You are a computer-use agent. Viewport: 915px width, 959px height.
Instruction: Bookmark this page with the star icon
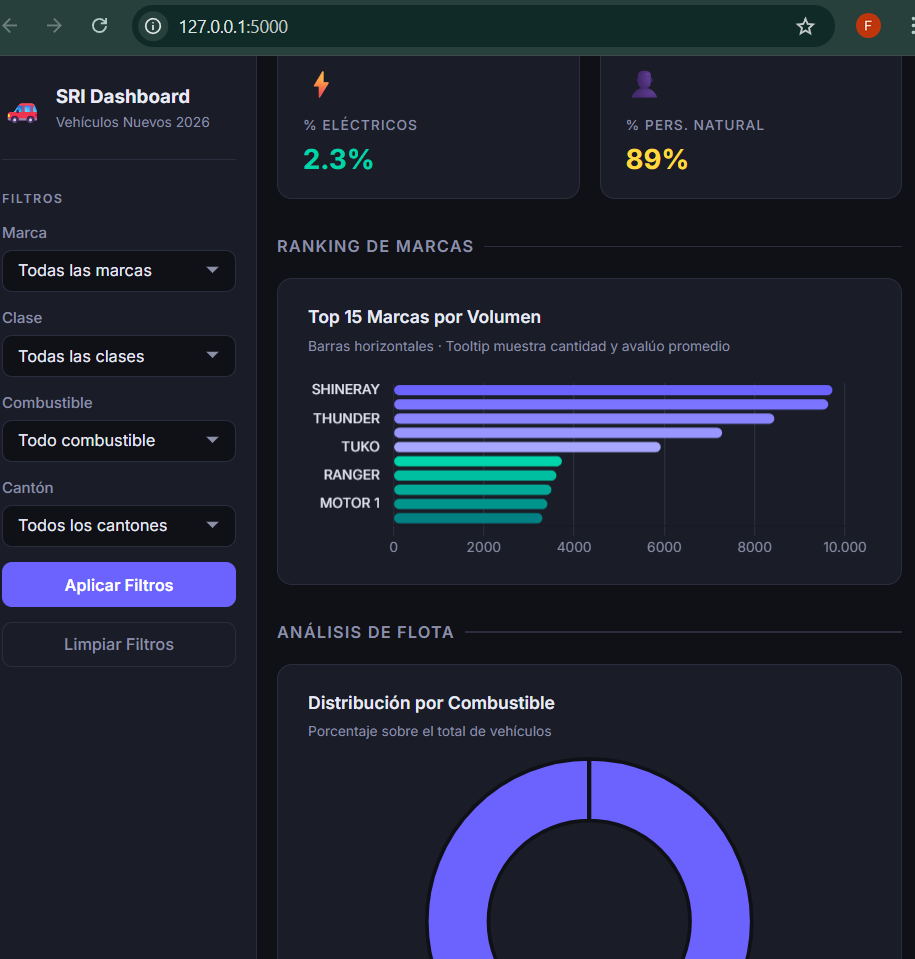pos(805,27)
